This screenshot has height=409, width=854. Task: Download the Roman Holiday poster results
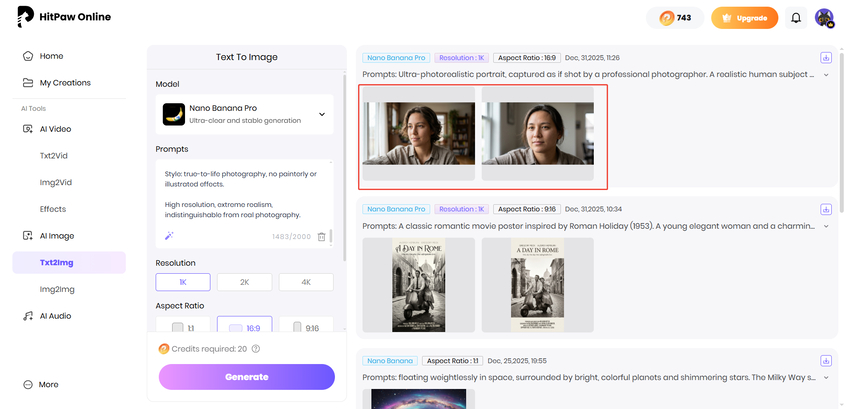coord(826,209)
